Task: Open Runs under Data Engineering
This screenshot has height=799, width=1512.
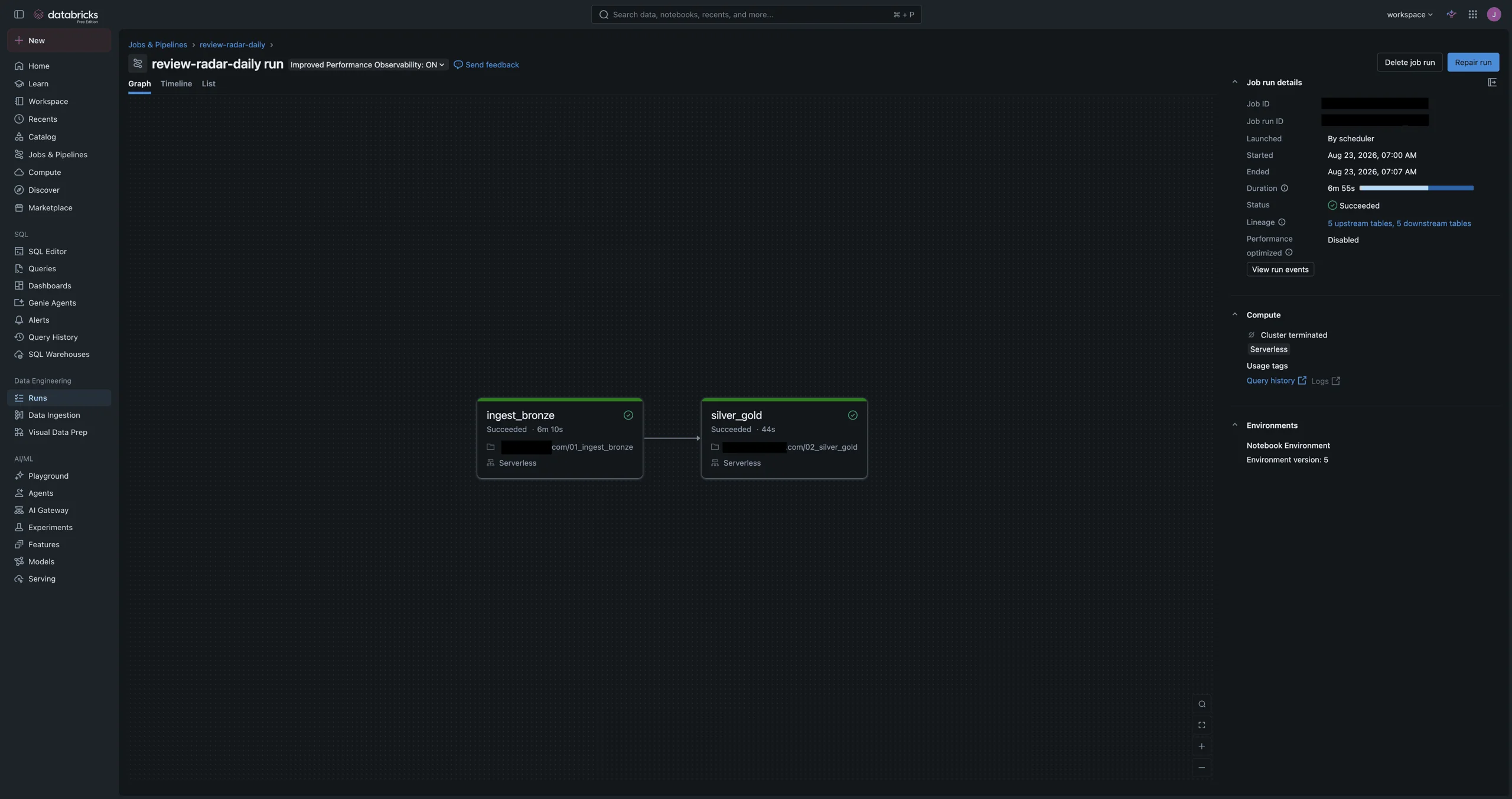Action: 59,398
